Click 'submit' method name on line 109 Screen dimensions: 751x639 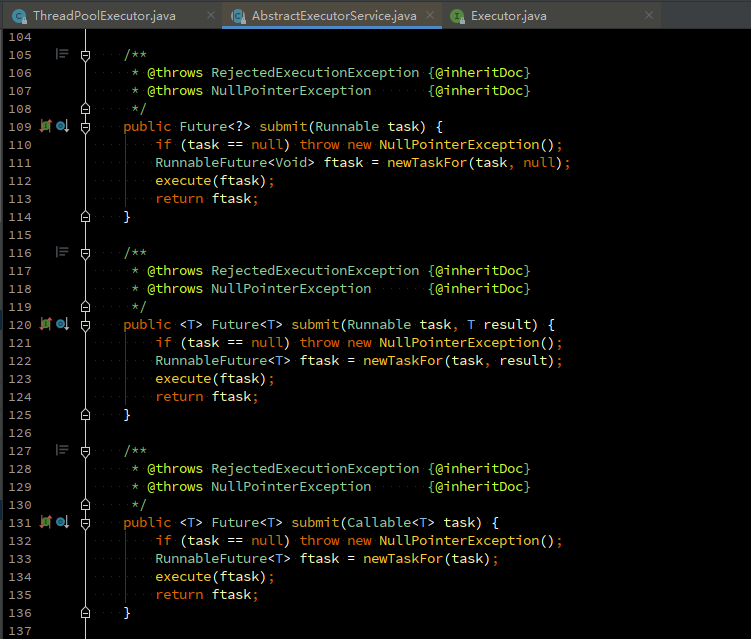click(283, 126)
